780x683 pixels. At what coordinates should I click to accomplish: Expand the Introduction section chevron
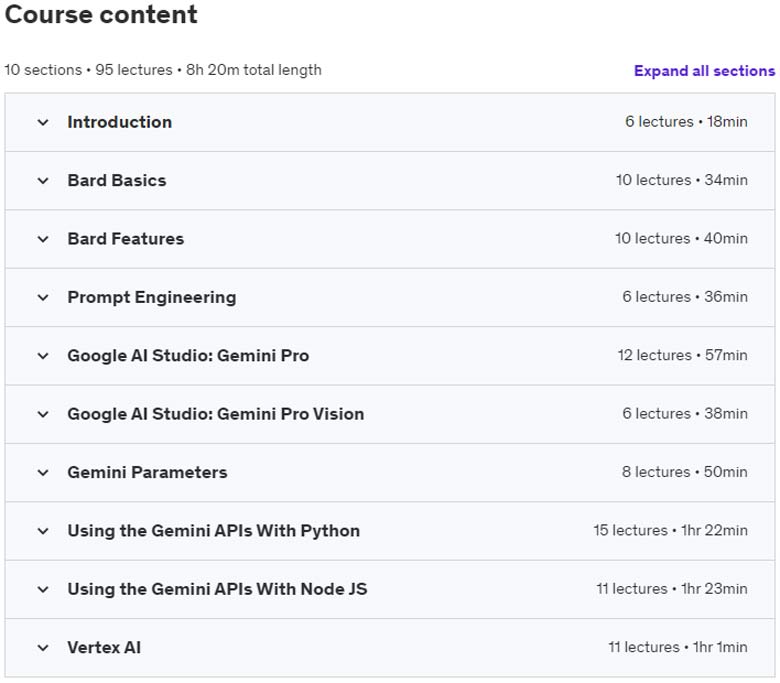pos(43,122)
